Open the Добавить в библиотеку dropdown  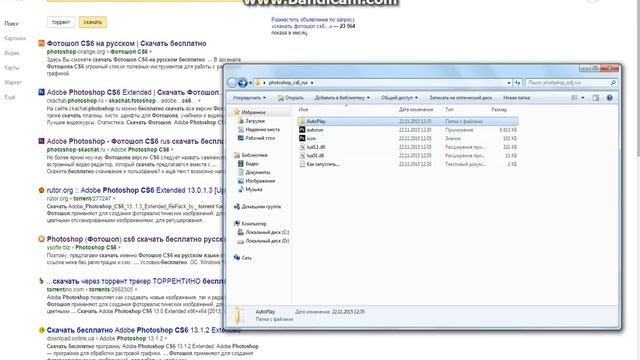(342, 98)
